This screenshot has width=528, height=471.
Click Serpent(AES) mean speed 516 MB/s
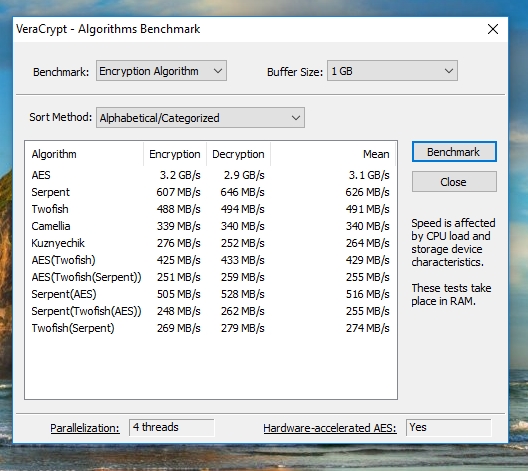coord(367,294)
